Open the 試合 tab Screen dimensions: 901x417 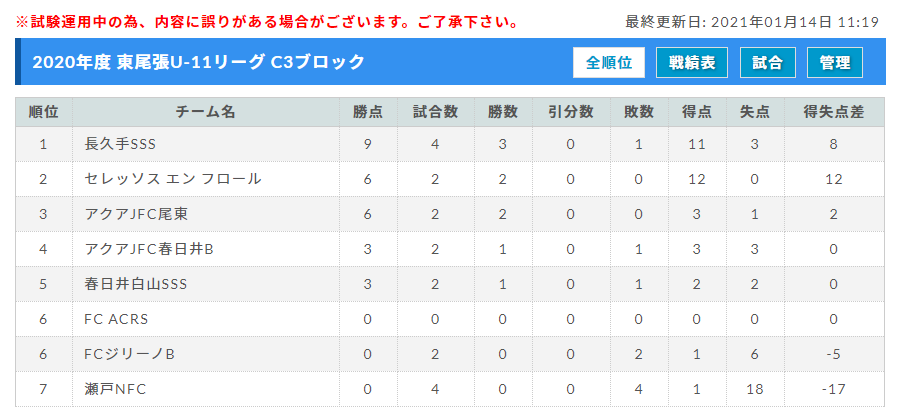tap(767, 63)
